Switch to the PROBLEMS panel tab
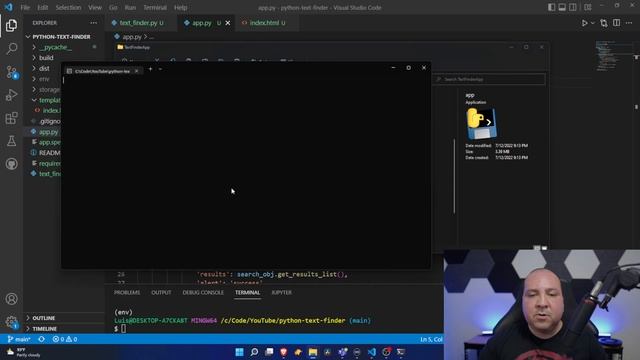Image resolution: width=640 pixels, height=360 pixels. pyautogui.click(x=127, y=293)
